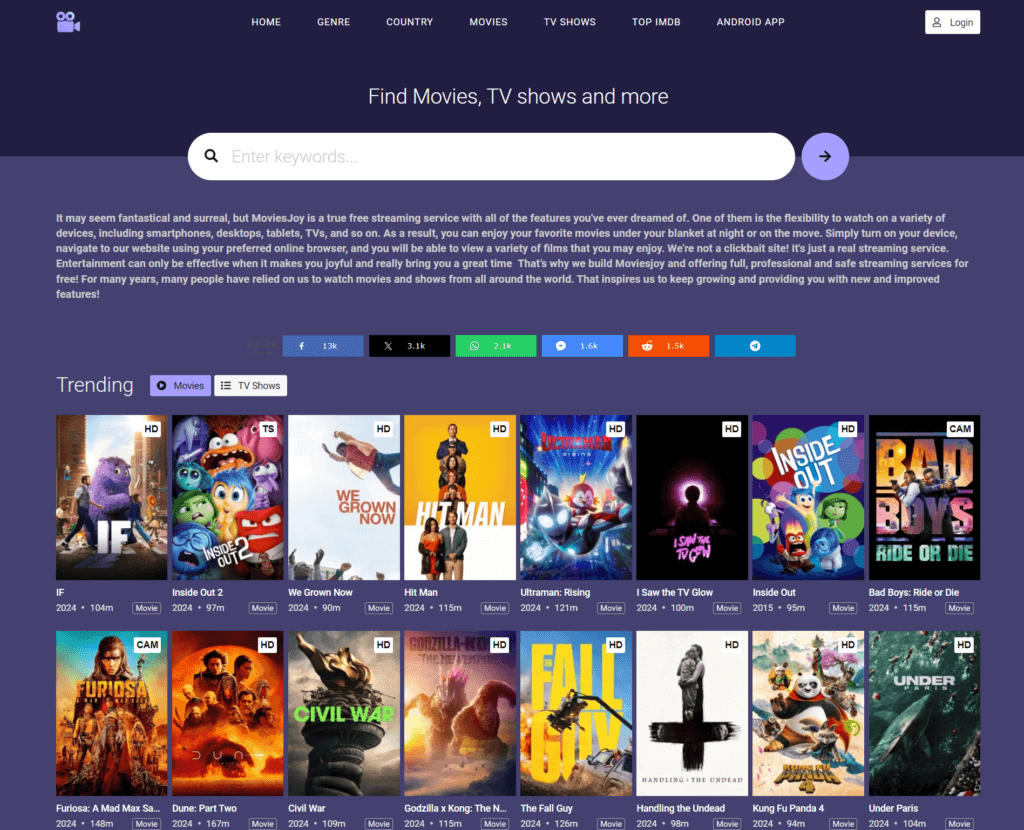Share on Reddit
Screen dimensions: 1024x830
(x=668, y=346)
